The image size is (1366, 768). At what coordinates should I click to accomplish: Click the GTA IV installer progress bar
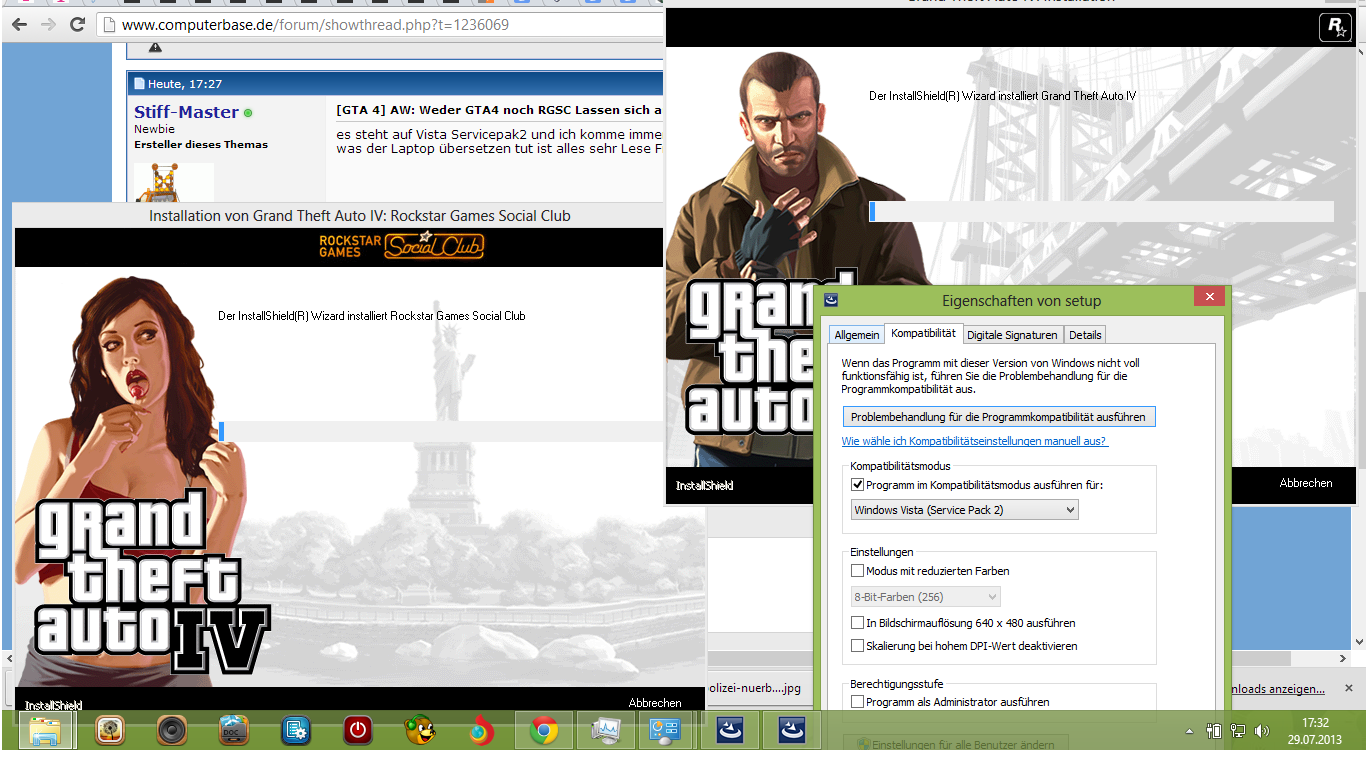click(1101, 211)
